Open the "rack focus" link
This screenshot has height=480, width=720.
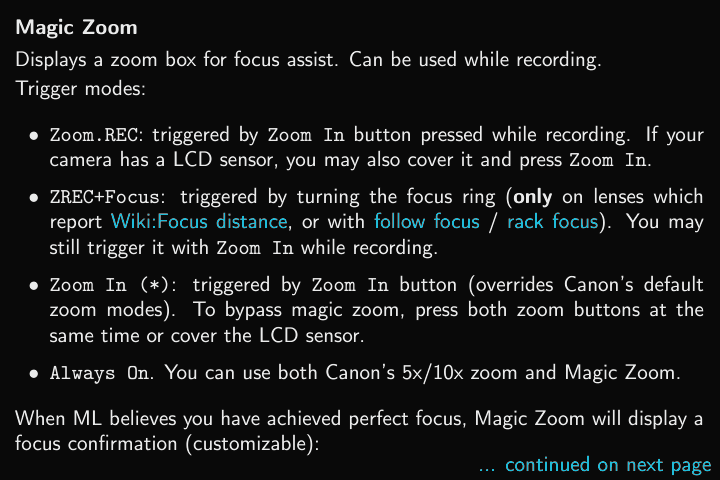tap(552, 221)
